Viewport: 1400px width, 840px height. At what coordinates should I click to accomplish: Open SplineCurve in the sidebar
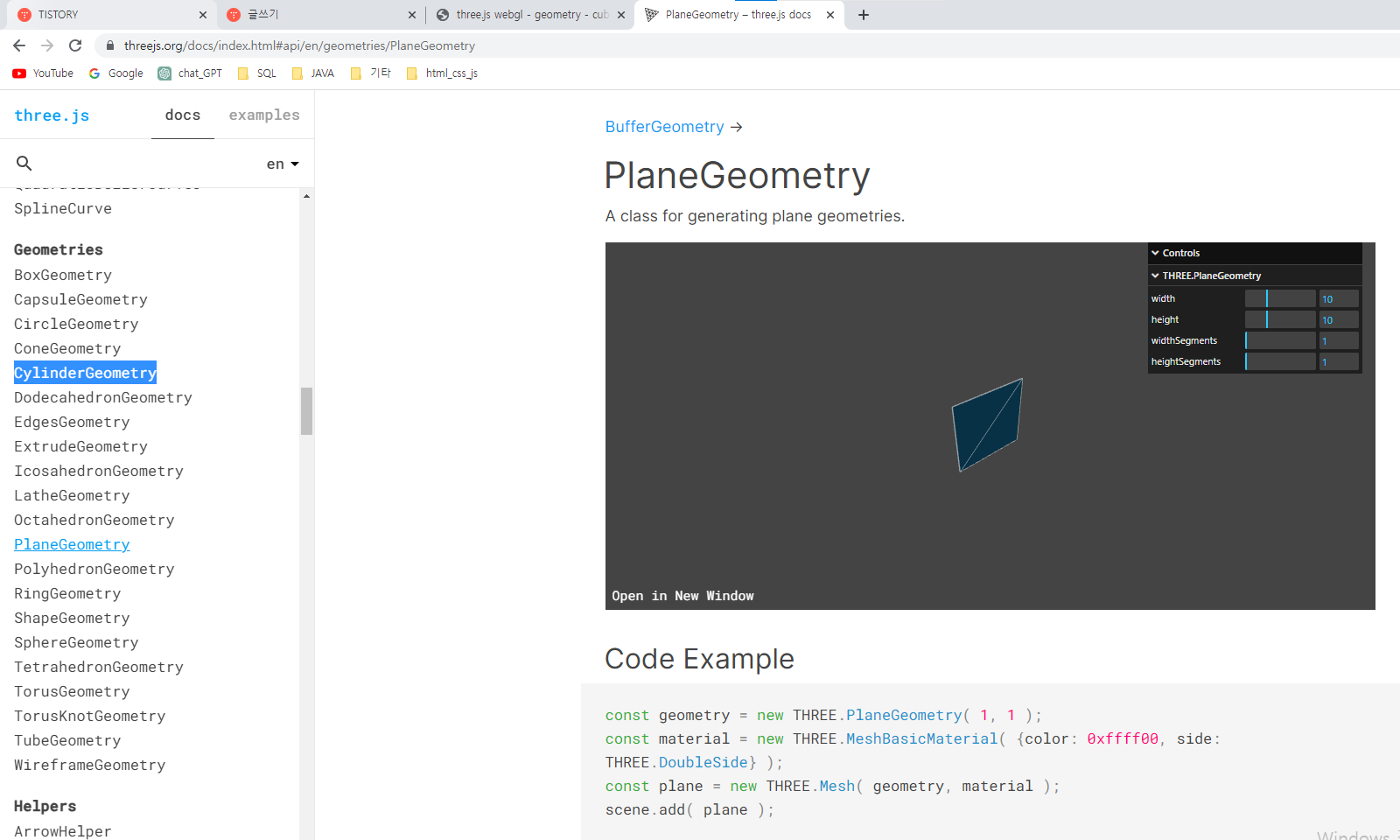(x=63, y=208)
